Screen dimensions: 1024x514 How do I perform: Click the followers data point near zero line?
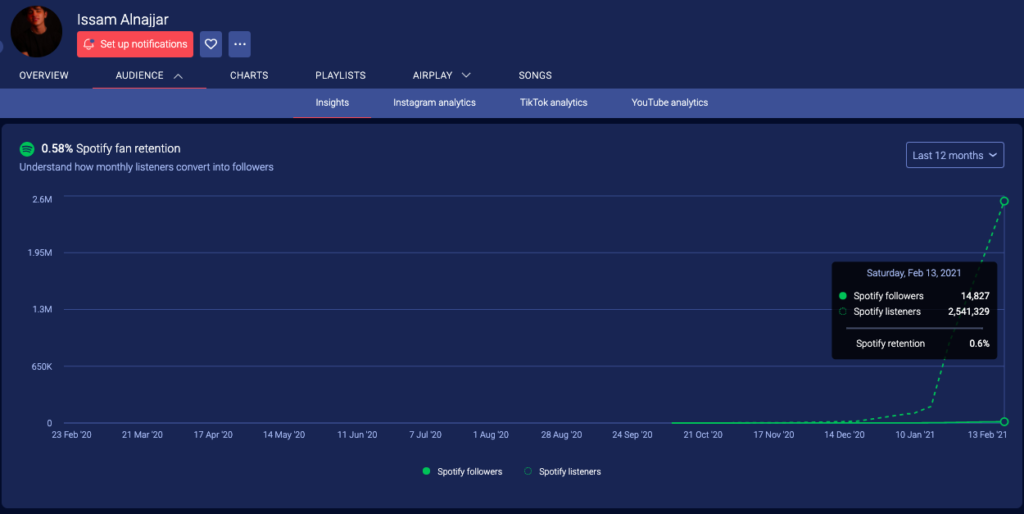(1004, 422)
